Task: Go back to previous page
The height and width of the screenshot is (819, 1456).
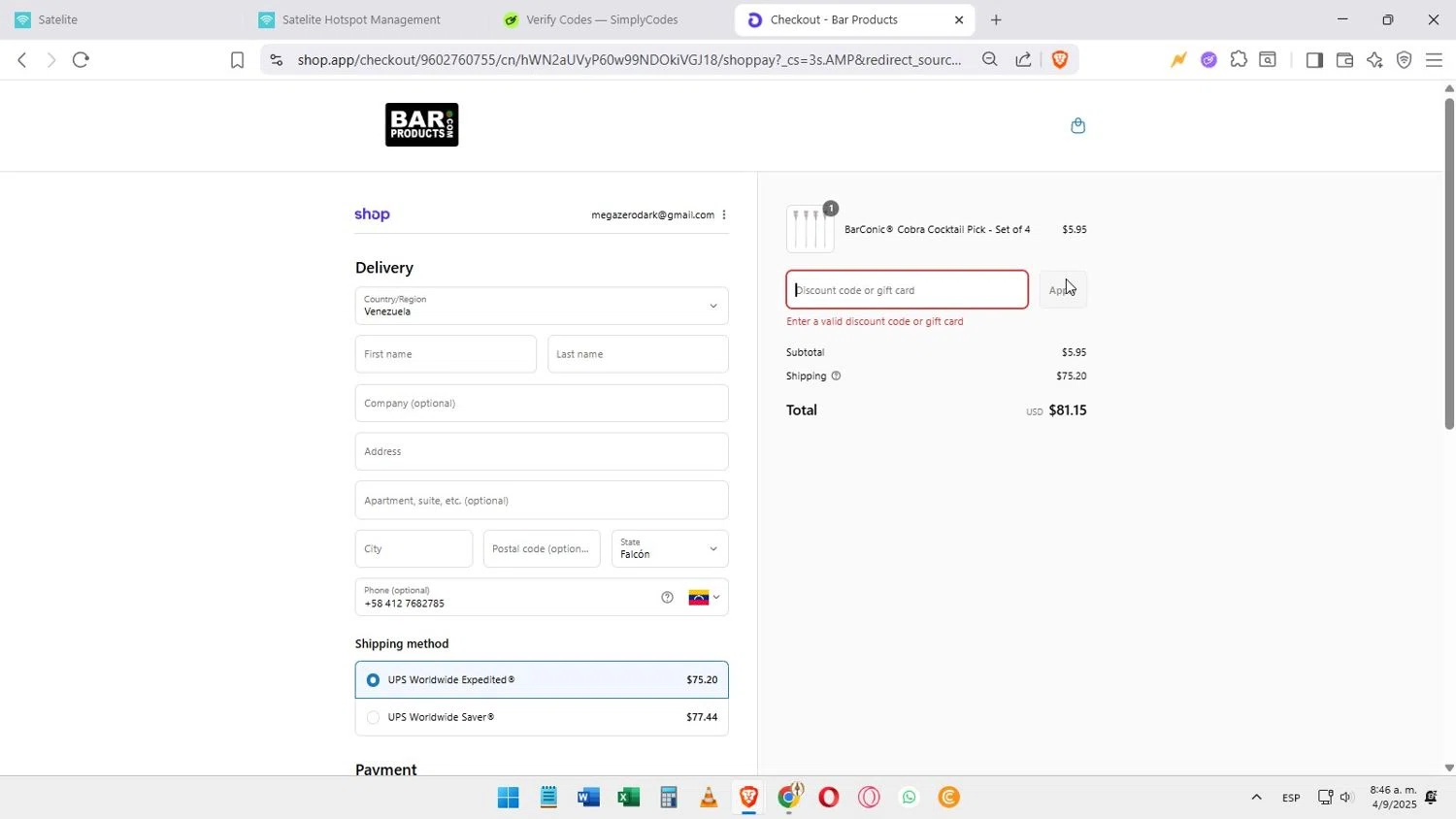Action: click(21, 60)
